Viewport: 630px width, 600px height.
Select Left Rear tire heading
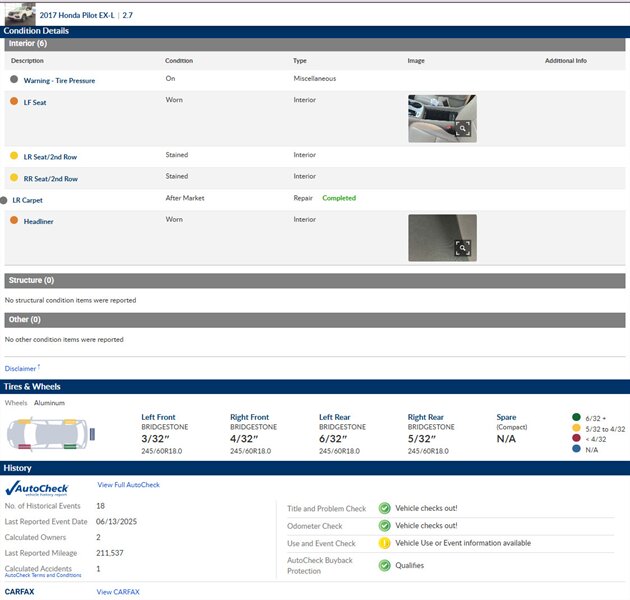tap(335, 417)
